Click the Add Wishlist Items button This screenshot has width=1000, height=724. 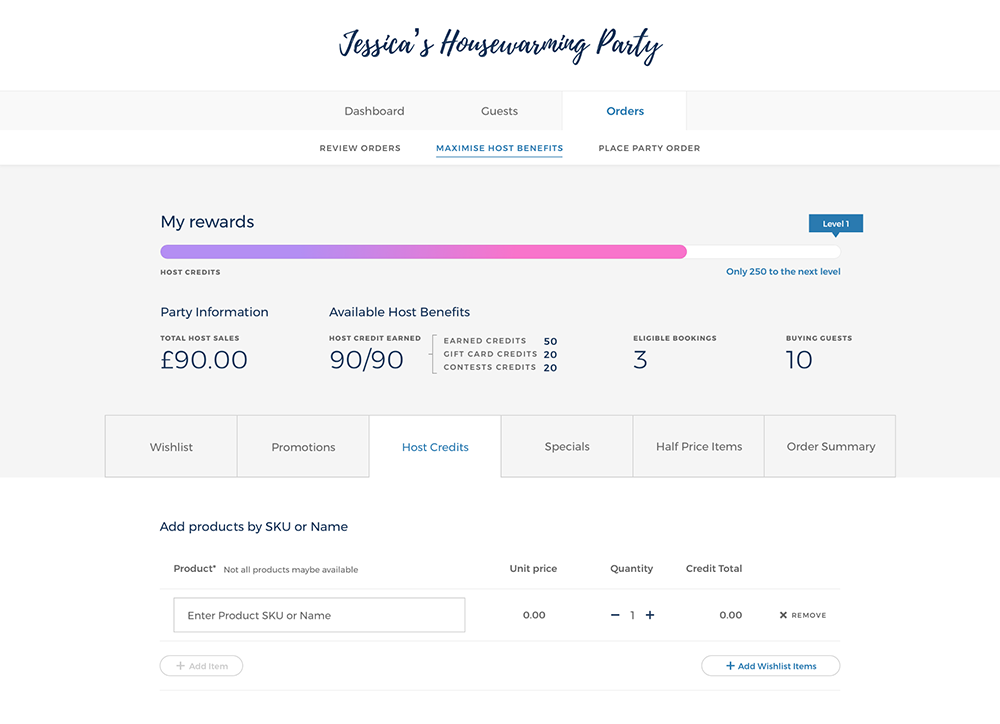770,666
